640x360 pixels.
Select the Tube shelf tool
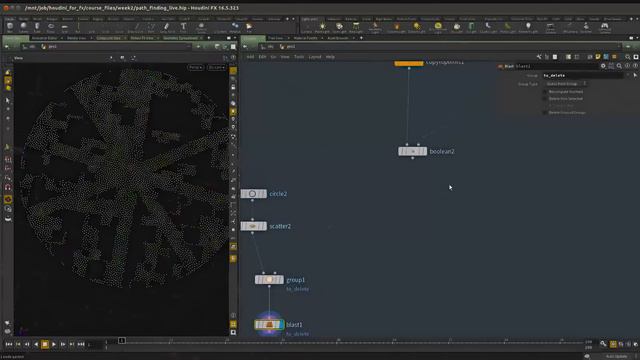pos(37,27)
